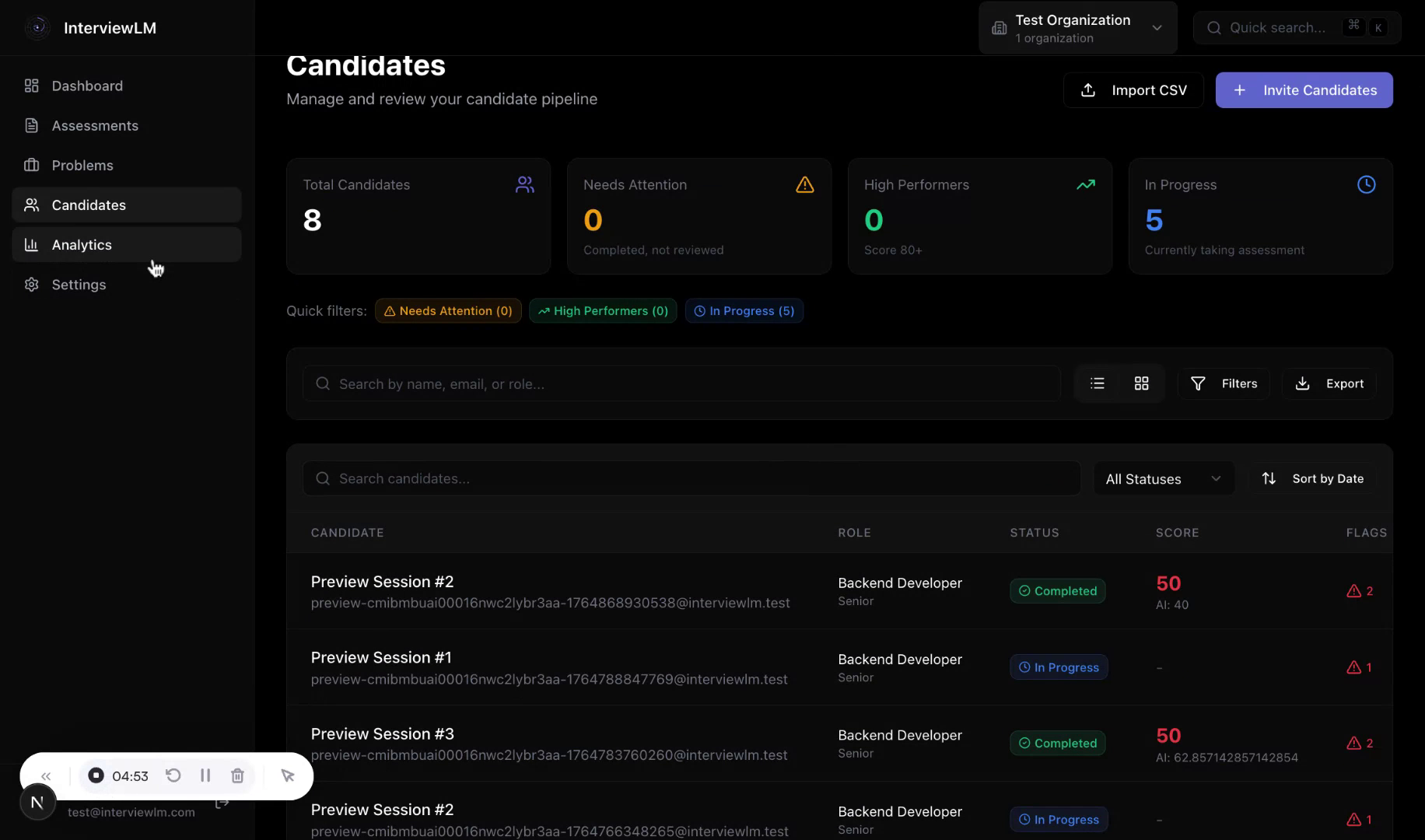
Task: Open the Sort by Date selector
Action: point(1314,478)
